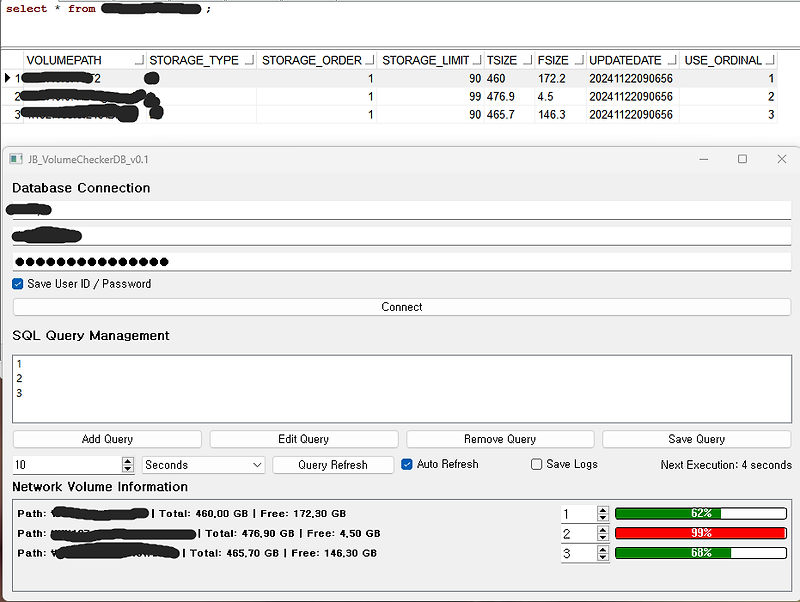800x602 pixels.
Task: Focus the refresh interval field showing 10
Action: point(67,465)
